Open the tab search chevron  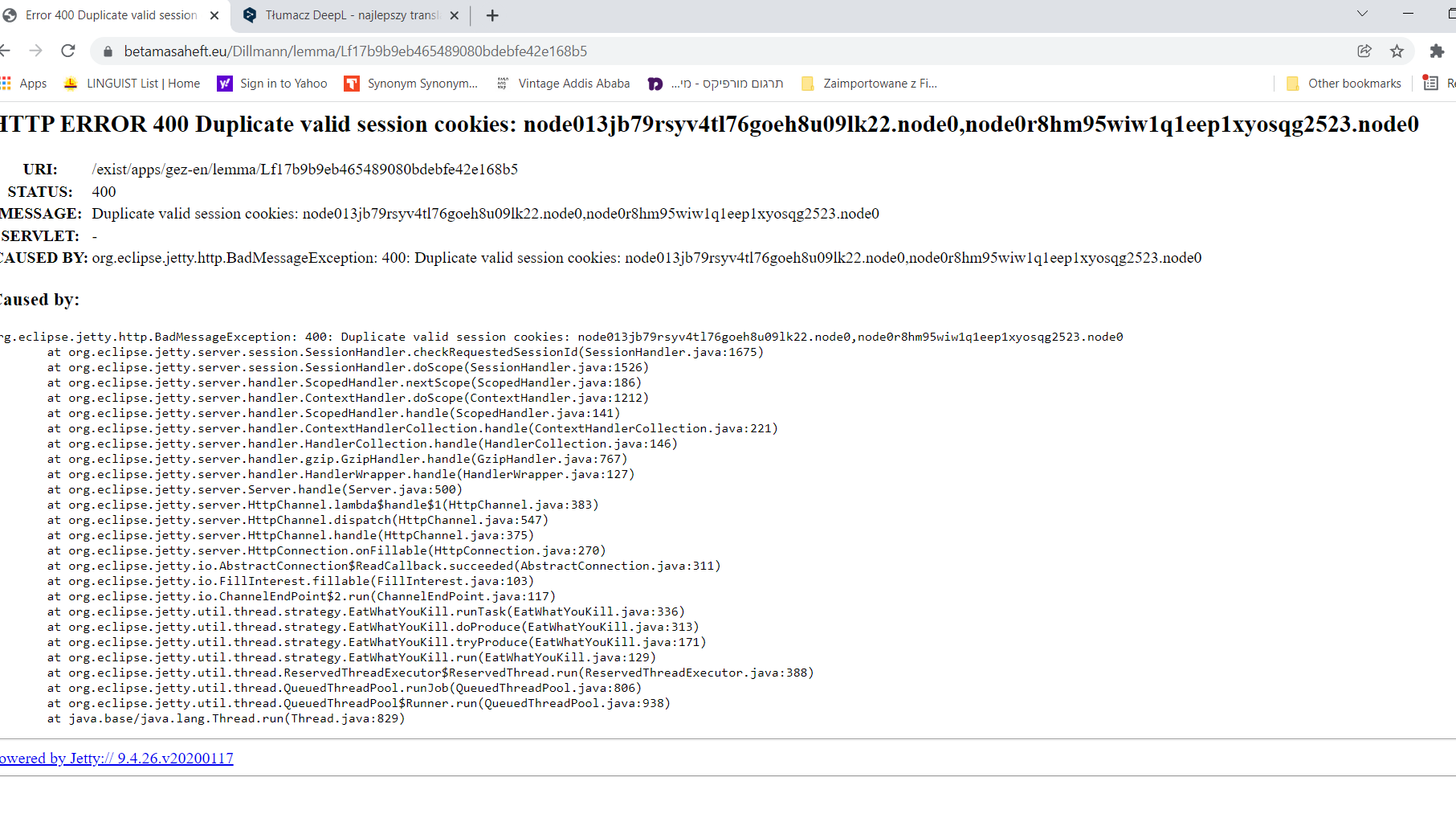point(1362,14)
